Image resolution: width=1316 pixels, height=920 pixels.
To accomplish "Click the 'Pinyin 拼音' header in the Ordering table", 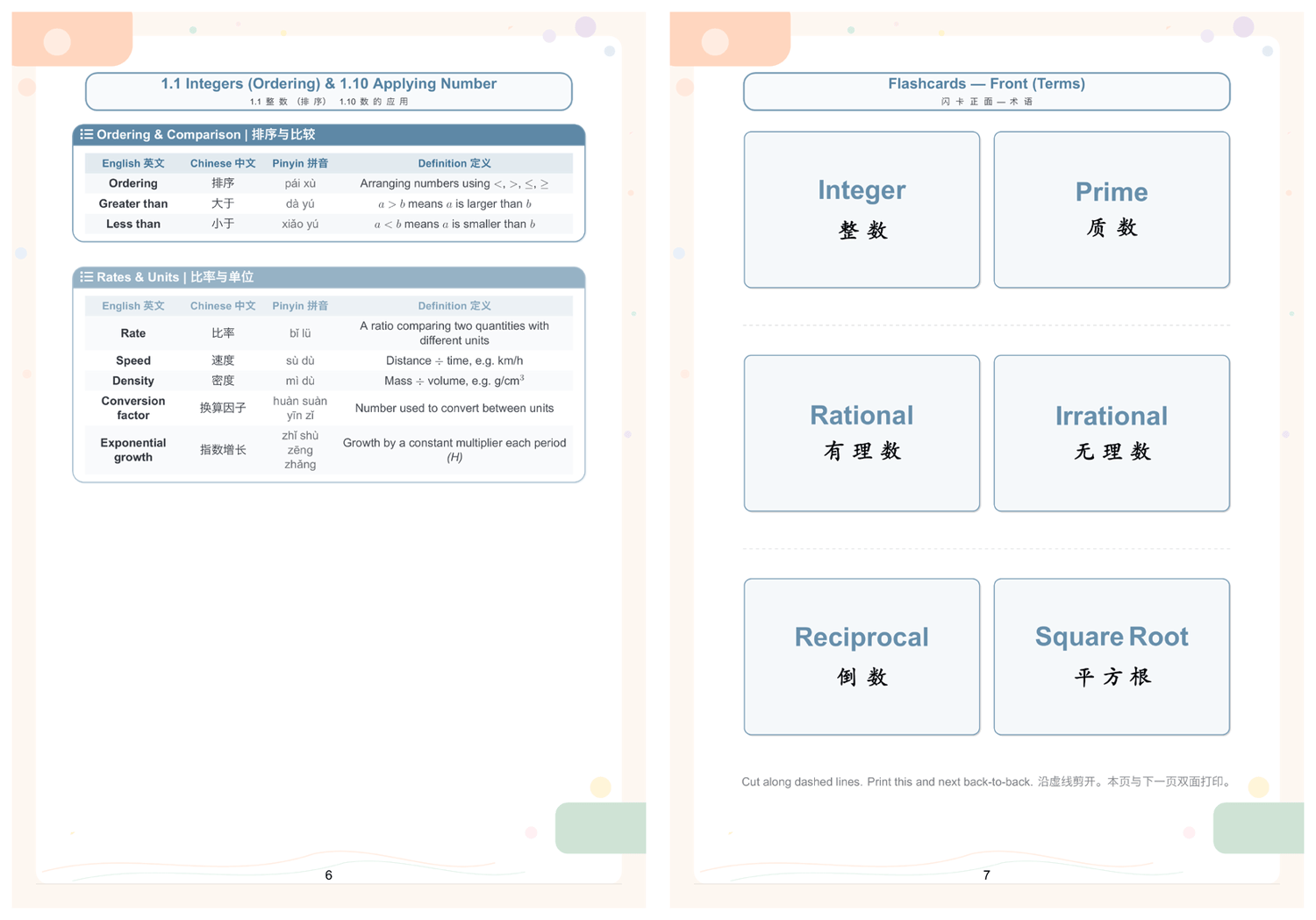I will click(x=300, y=163).
